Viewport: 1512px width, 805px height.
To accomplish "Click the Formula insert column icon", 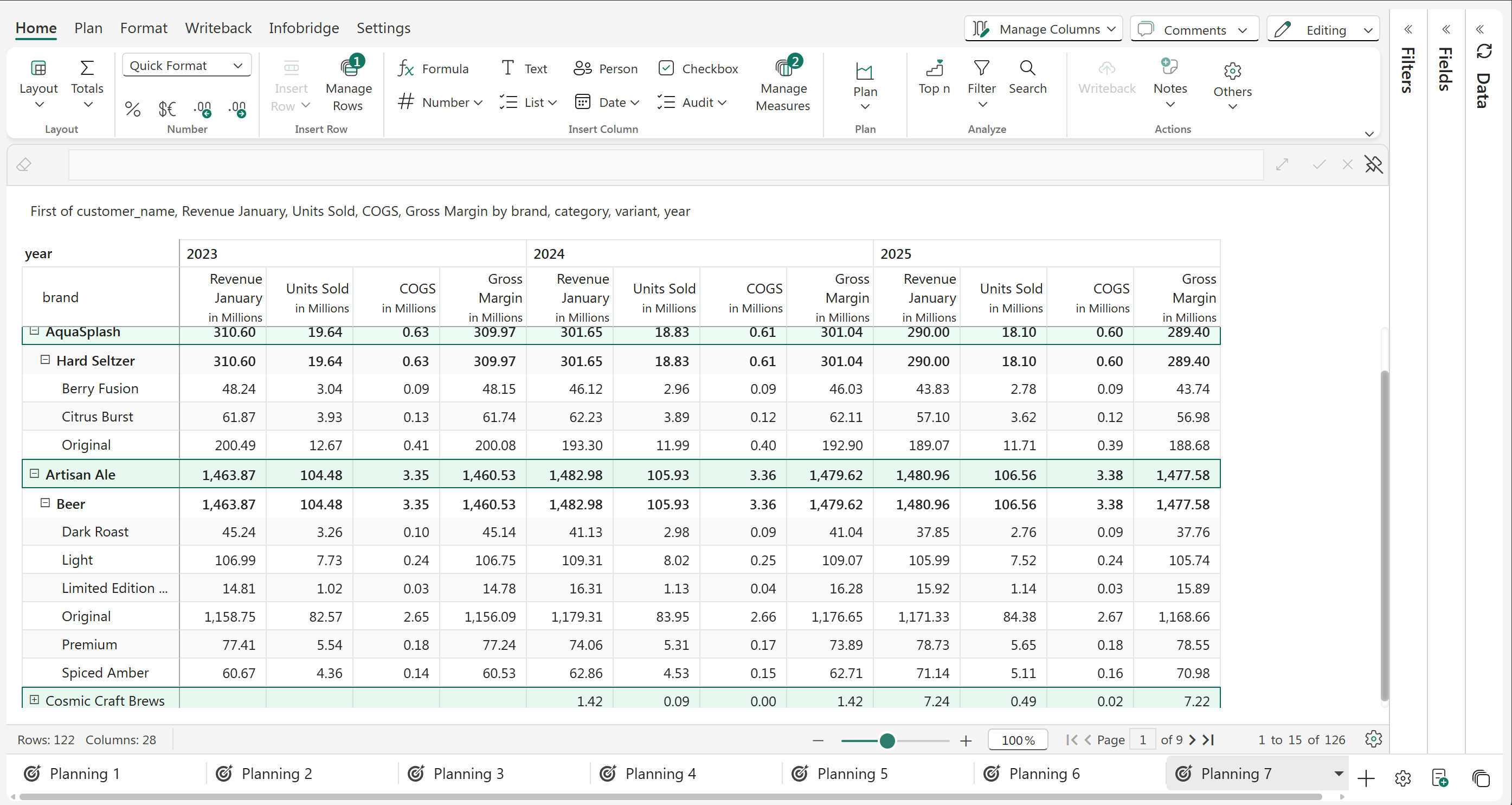I will pyautogui.click(x=406, y=69).
